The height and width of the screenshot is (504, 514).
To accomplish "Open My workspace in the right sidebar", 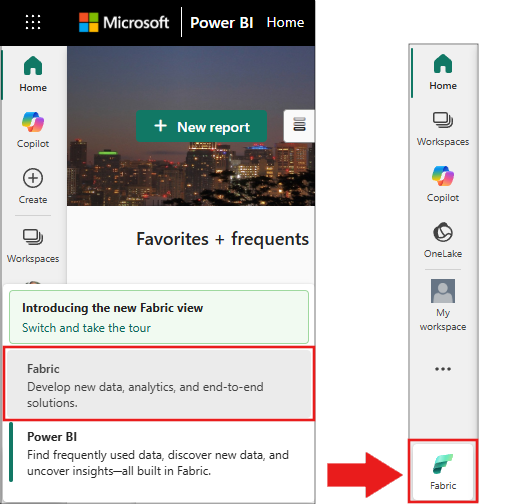I will click(443, 305).
